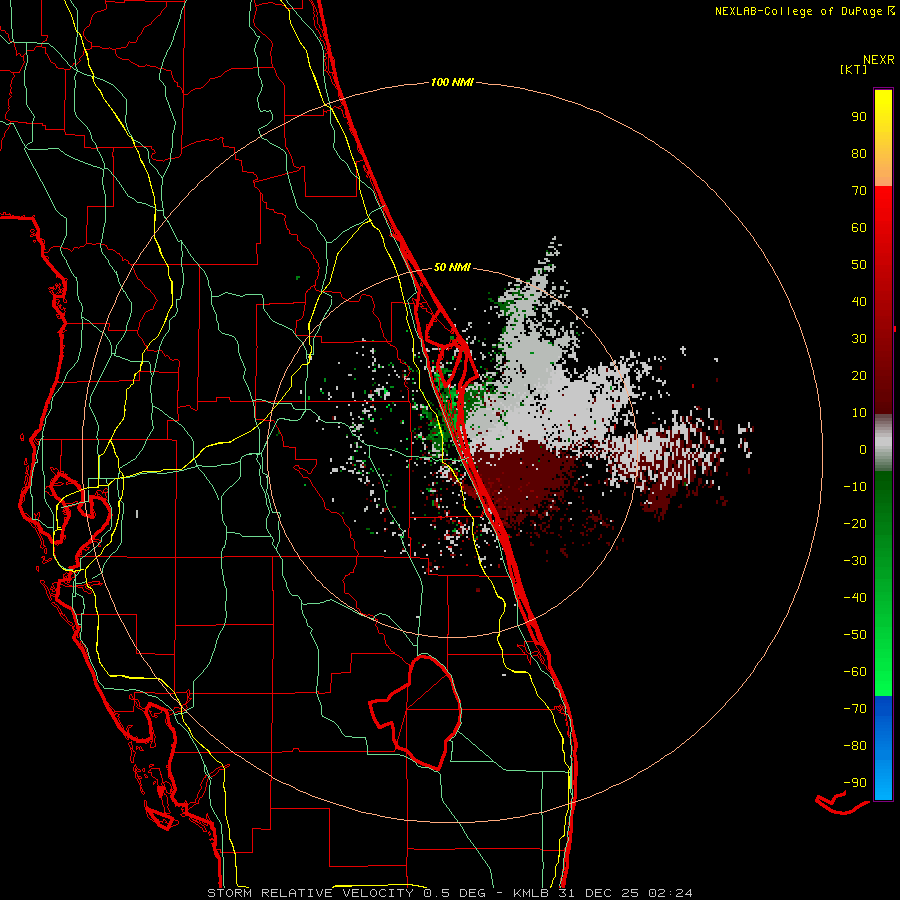Click the 60 value on the velocity scale
The height and width of the screenshot is (900, 900).
[859, 228]
